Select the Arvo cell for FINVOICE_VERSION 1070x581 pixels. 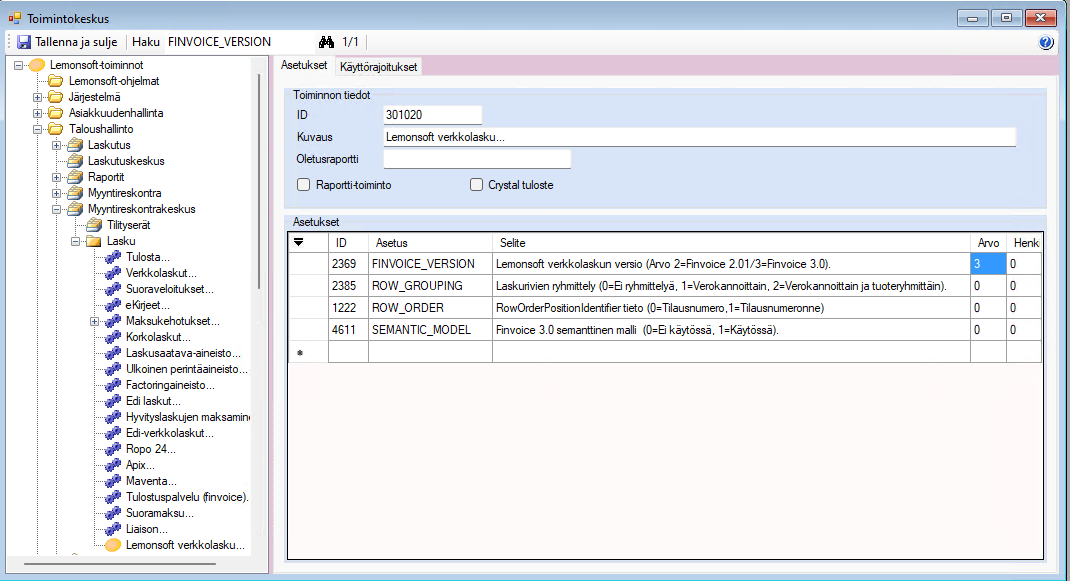[986, 264]
